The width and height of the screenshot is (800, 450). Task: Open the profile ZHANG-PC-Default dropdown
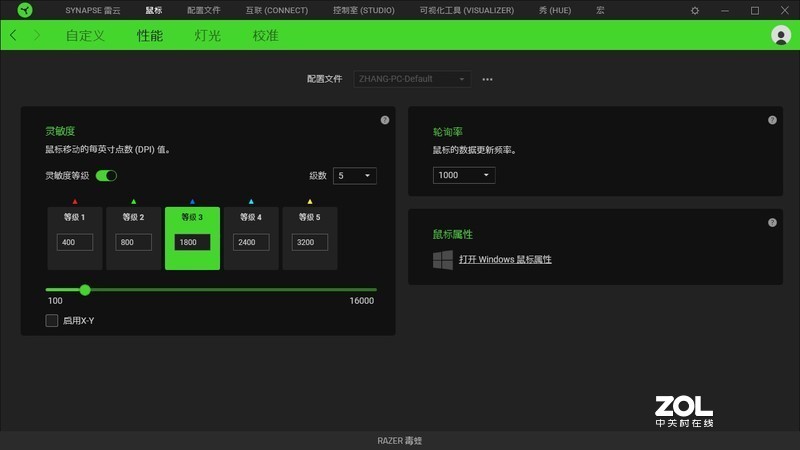pos(412,79)
